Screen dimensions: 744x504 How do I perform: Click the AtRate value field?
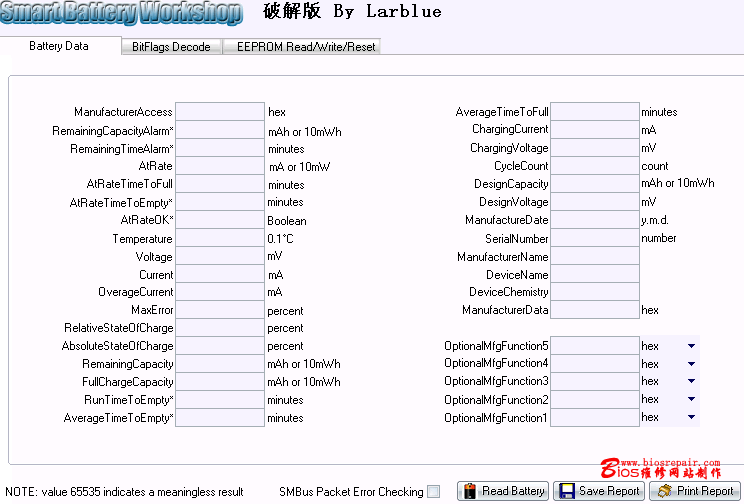(x=220, y=166)
